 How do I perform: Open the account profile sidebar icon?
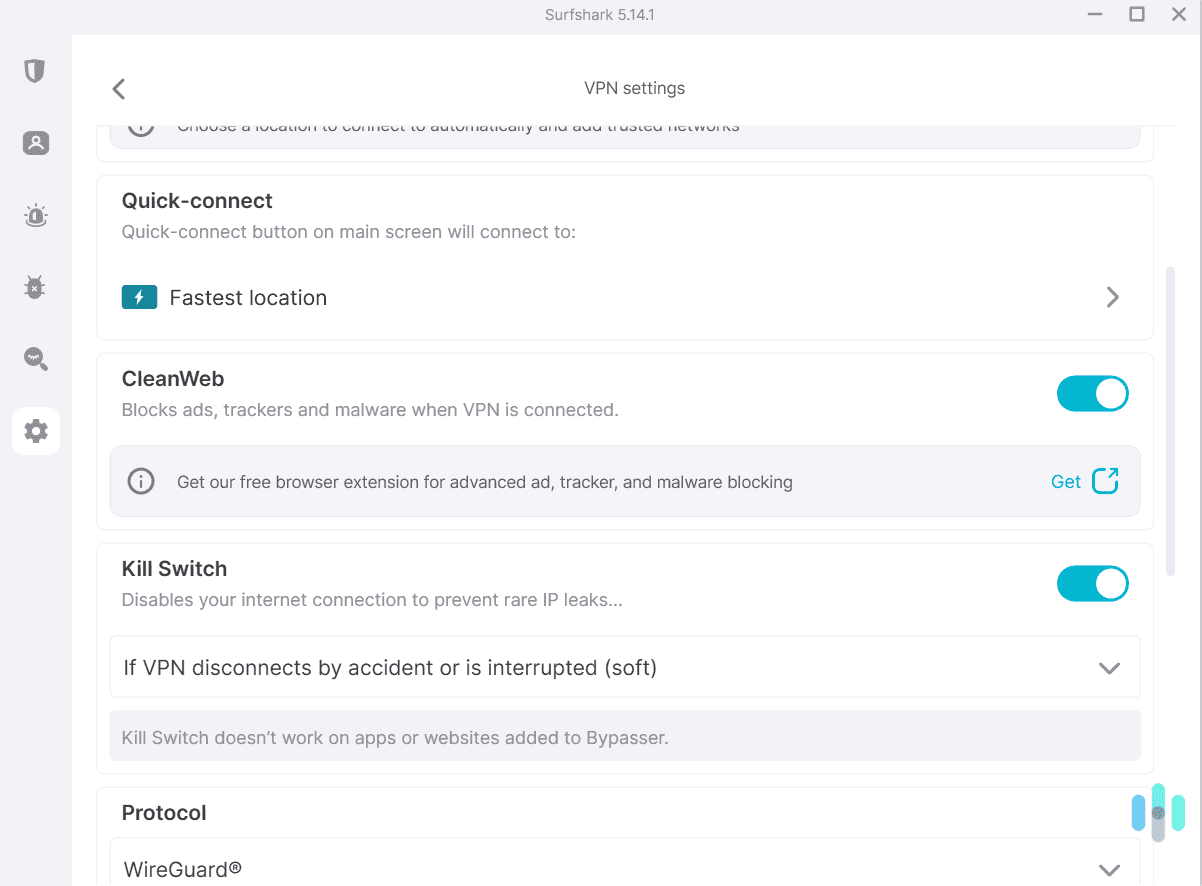tap(35, 143)
